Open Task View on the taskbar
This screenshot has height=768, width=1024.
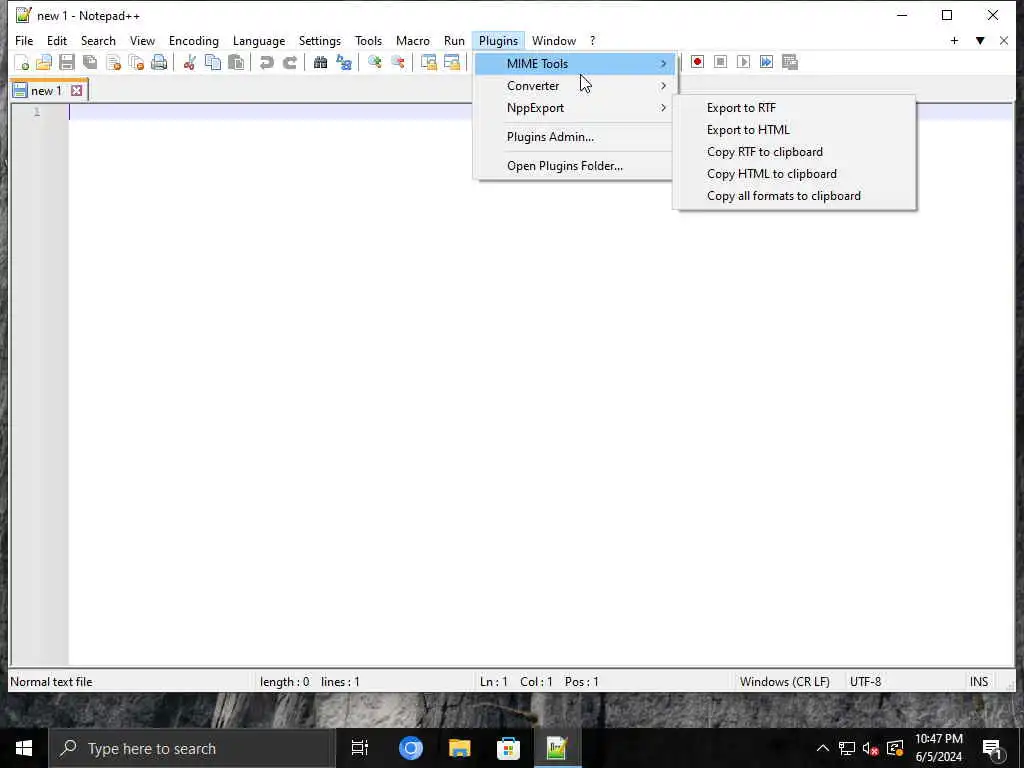pyautogui.click(x=360, y=748)
